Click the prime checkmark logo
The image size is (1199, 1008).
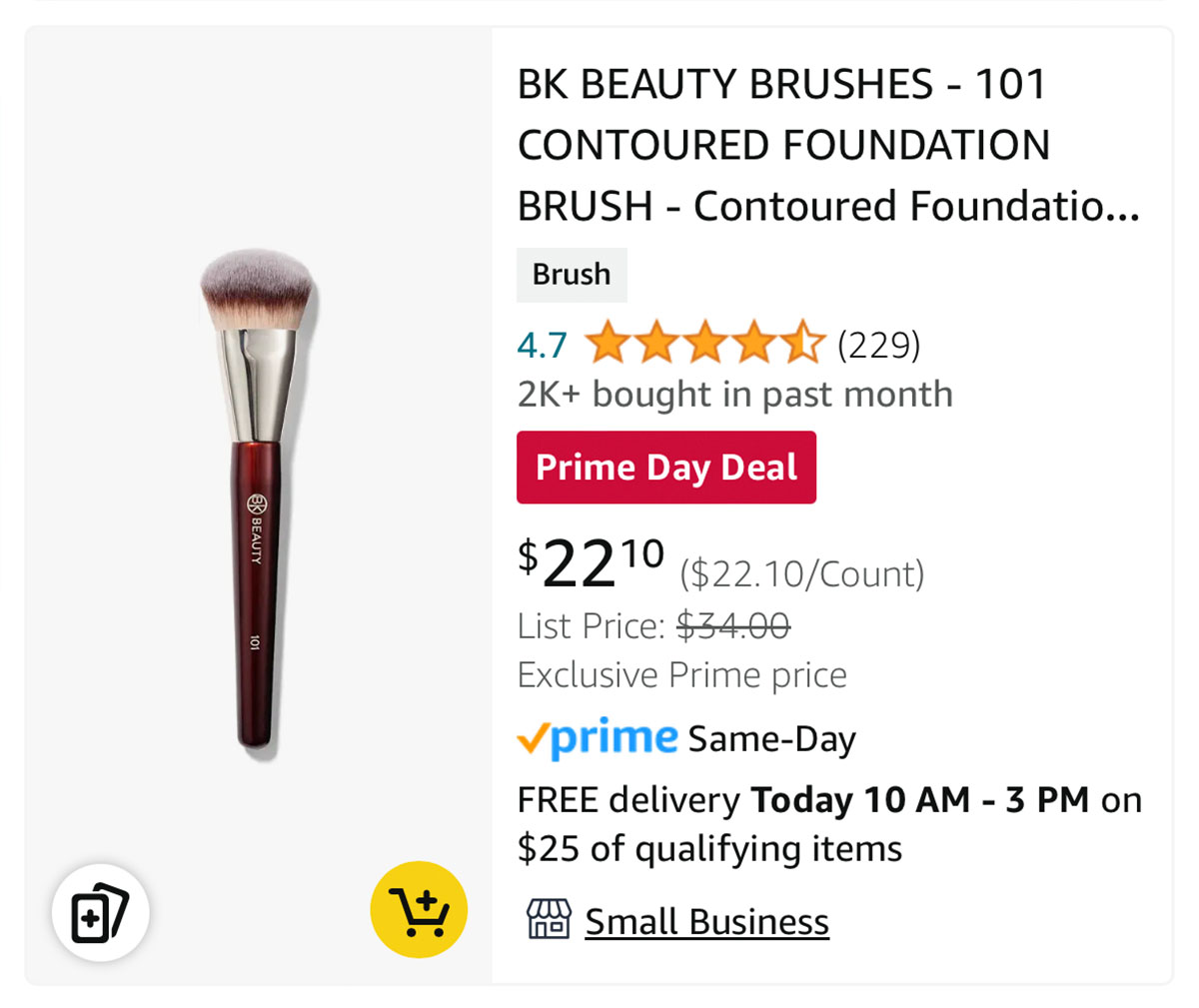tap(598, 739)
